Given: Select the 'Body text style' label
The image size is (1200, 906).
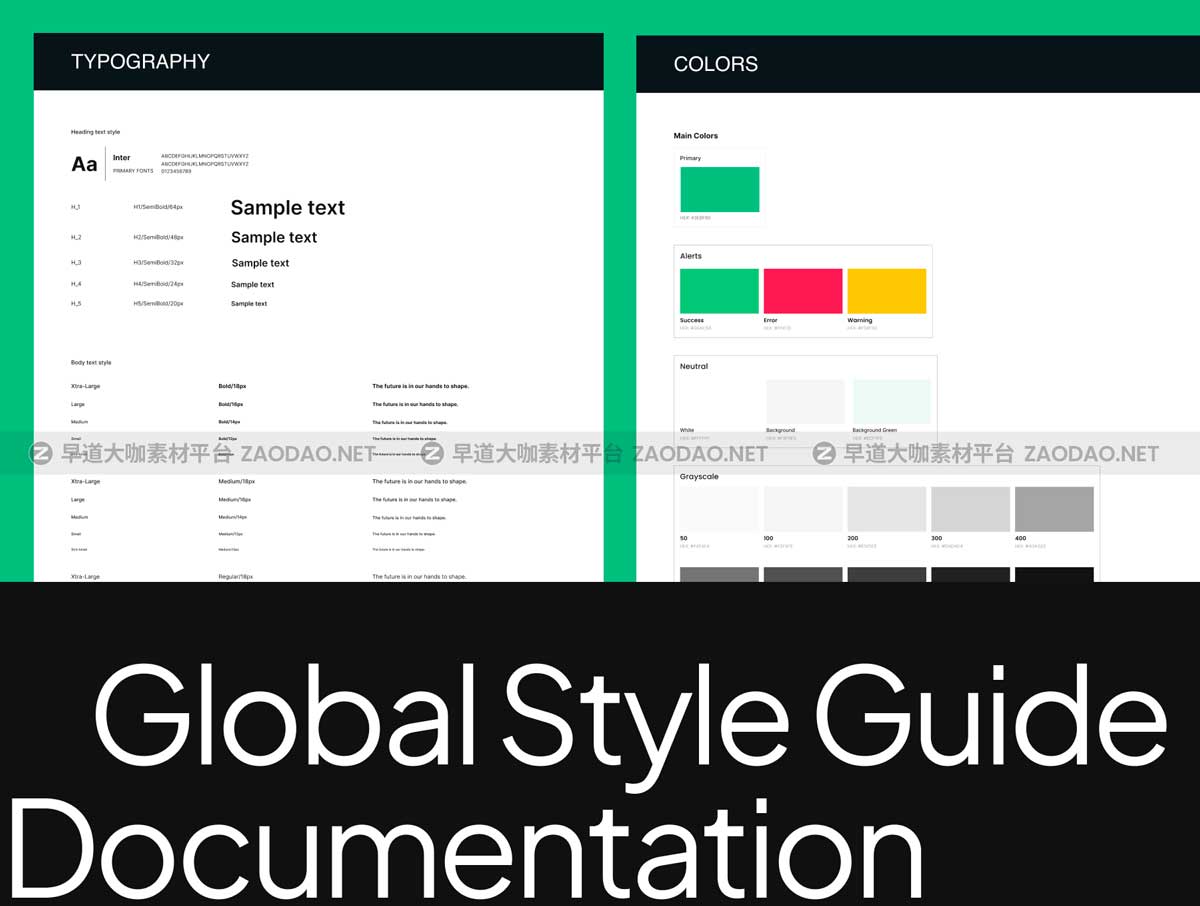Looking at the screenshot, I should [91, 363].
